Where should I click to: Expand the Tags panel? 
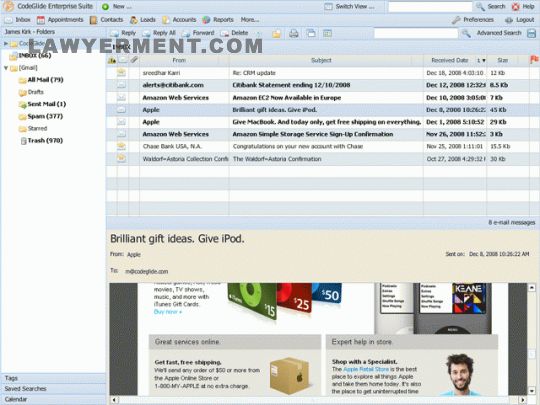[x=53, y=378]
